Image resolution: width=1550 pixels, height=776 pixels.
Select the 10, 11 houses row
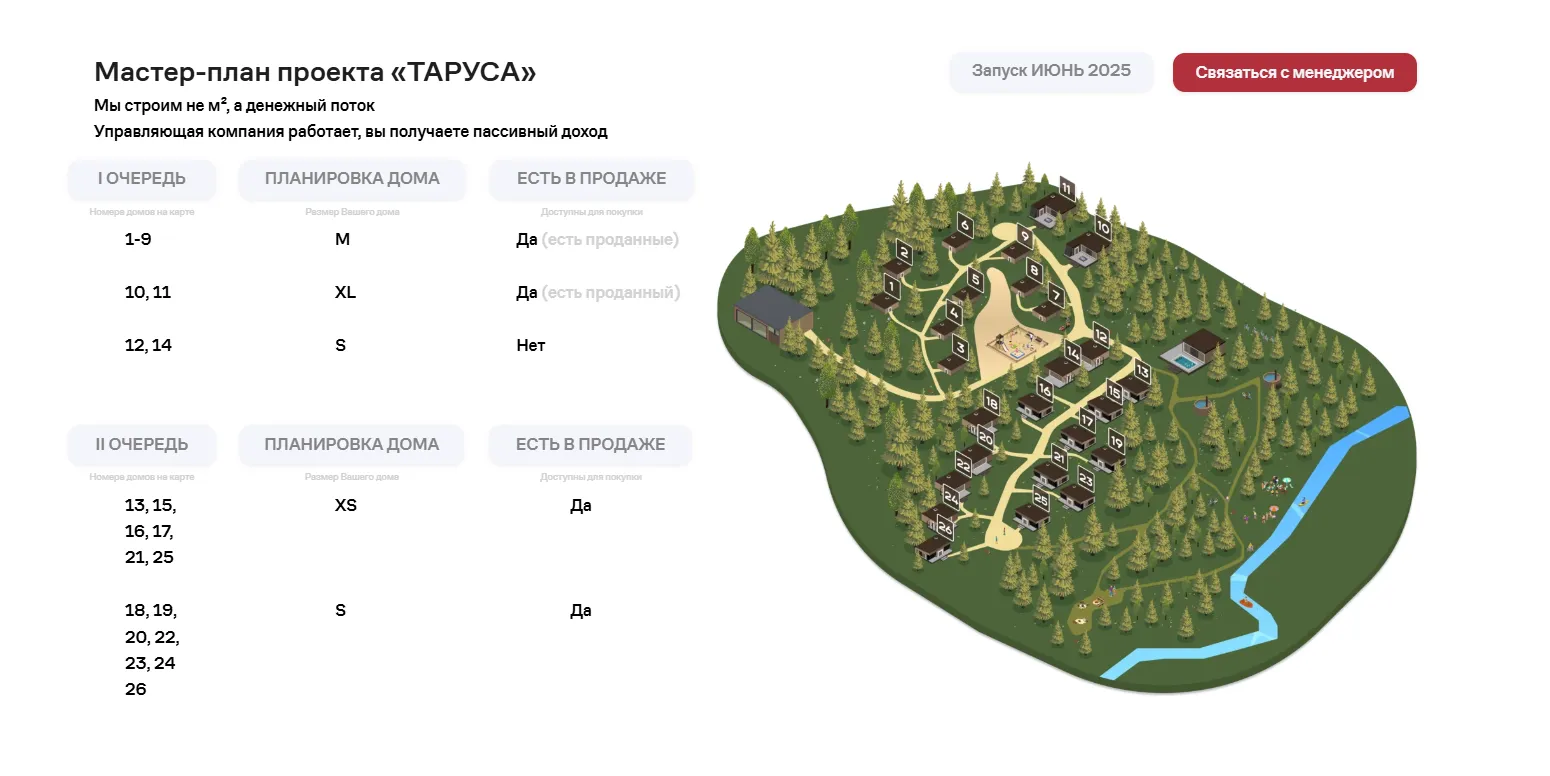tap(400, 292)
